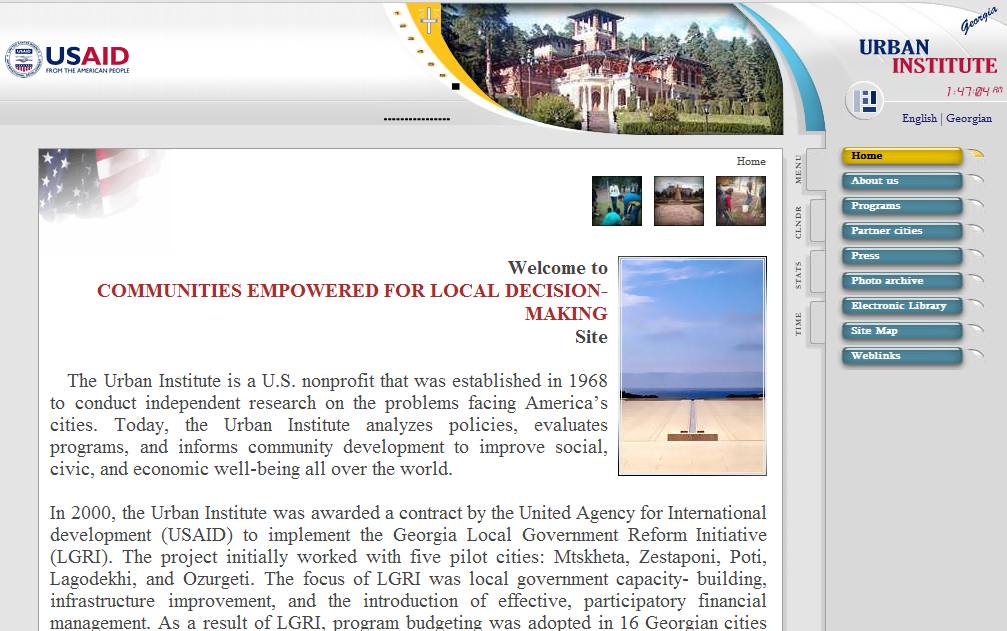This screenshot has height=631, width=1007.
Task: Click the arrow icon next to Home button
Action: (x=976, y=154)
